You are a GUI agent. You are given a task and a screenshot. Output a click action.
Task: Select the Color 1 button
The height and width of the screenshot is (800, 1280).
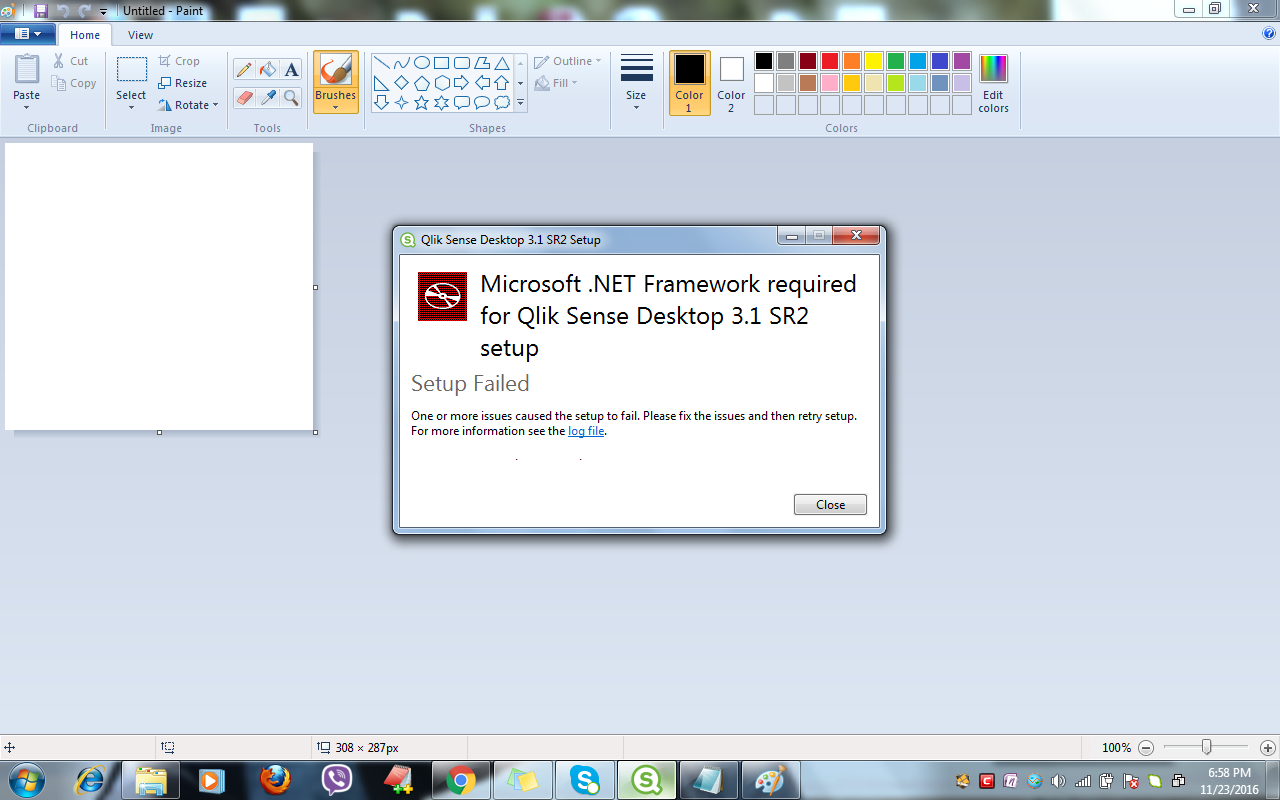689,82
